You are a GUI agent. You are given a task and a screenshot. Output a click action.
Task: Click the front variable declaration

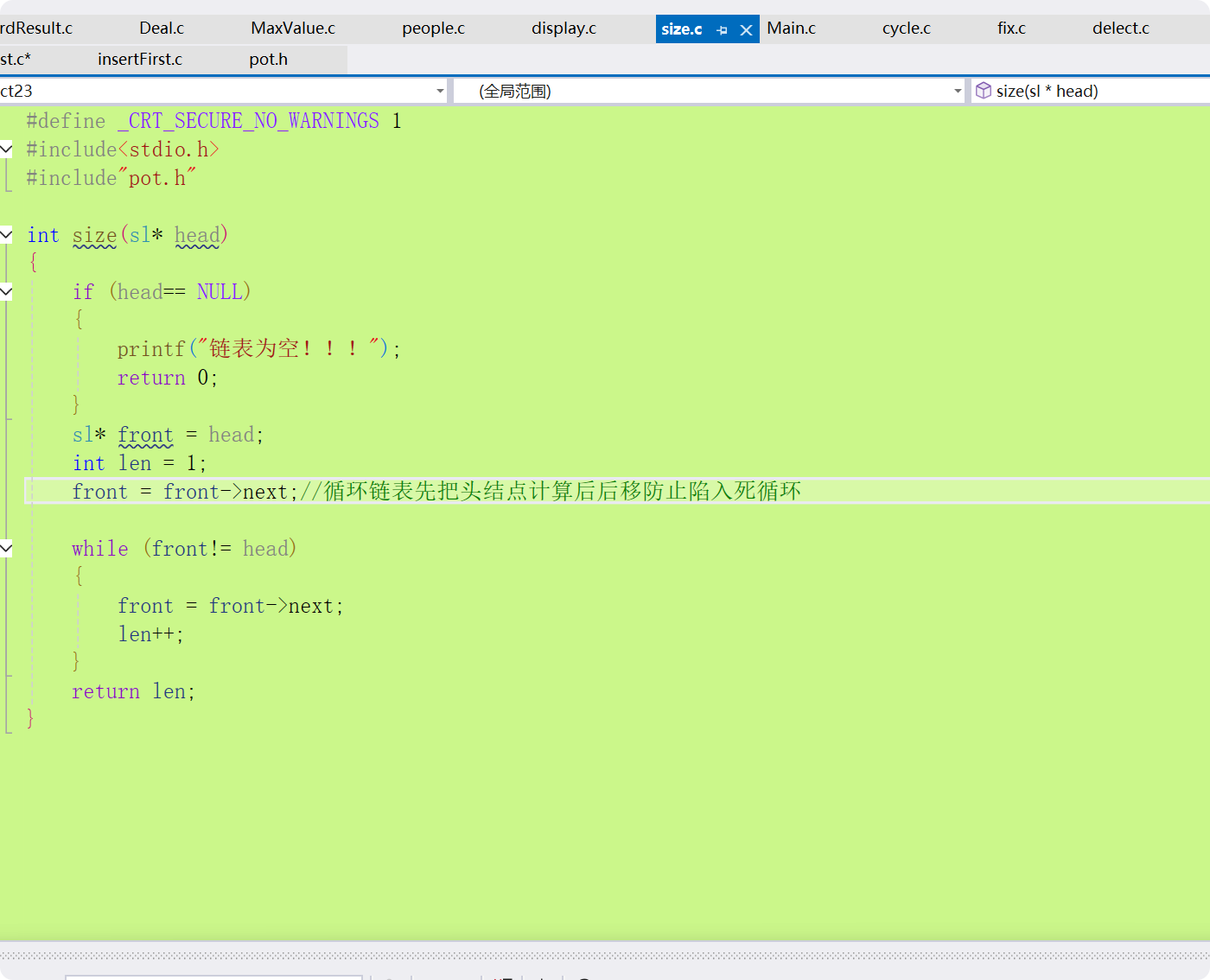tap(145, 435)
